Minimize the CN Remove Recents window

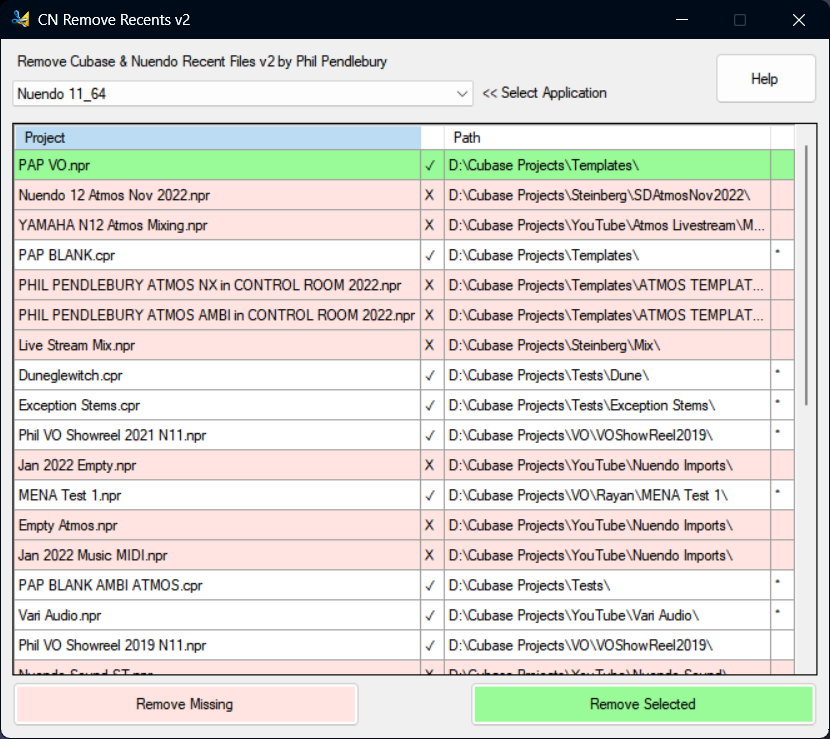pos(682,20)
